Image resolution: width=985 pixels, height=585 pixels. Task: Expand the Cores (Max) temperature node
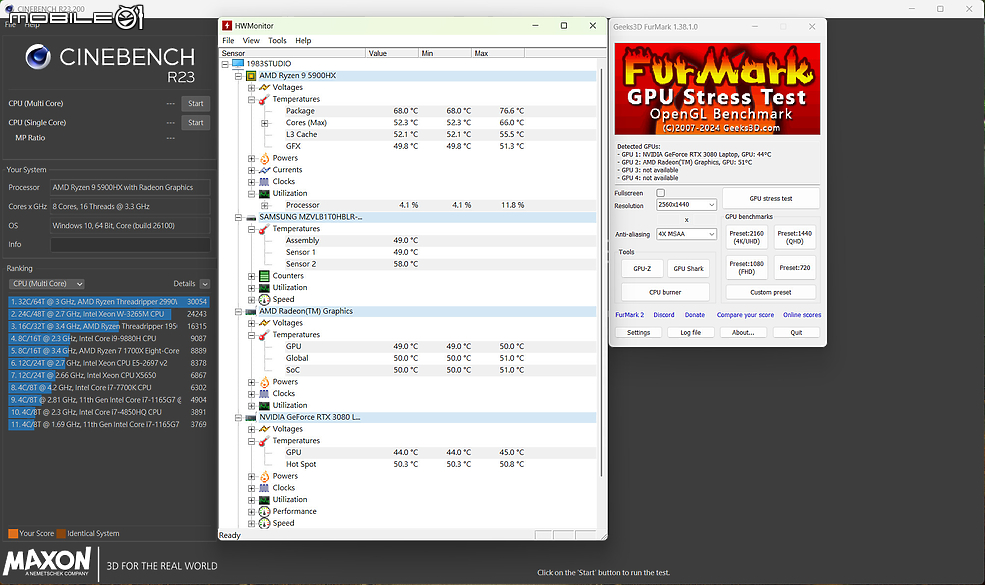pyautogui.click(x=264, y=123)
